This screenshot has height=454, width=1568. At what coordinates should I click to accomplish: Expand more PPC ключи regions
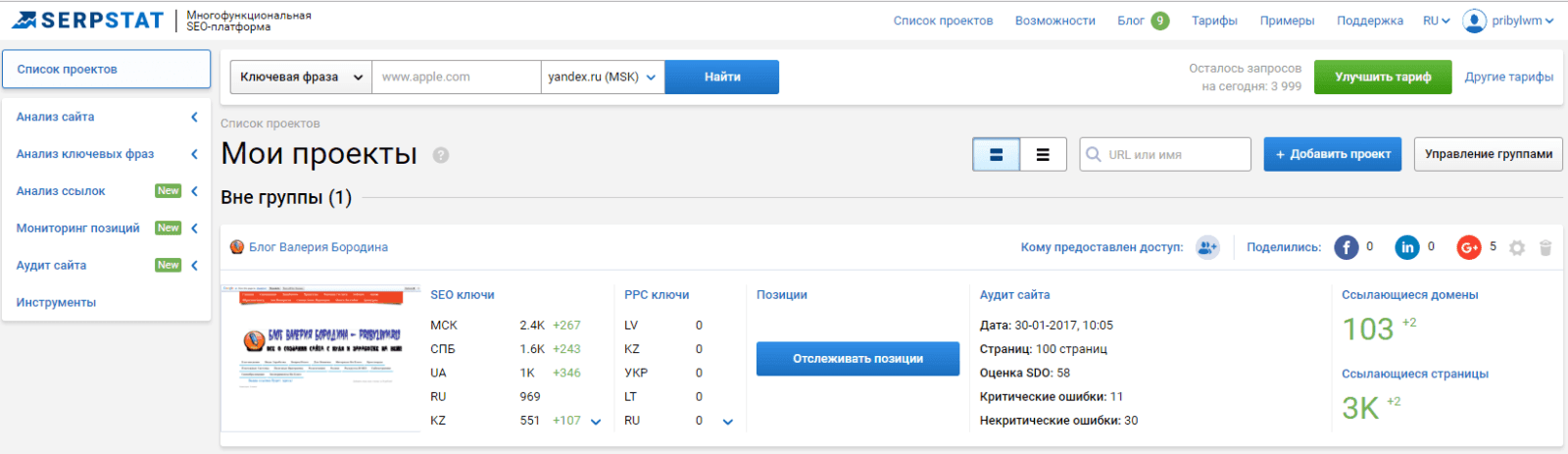click(x=728, y=422)
